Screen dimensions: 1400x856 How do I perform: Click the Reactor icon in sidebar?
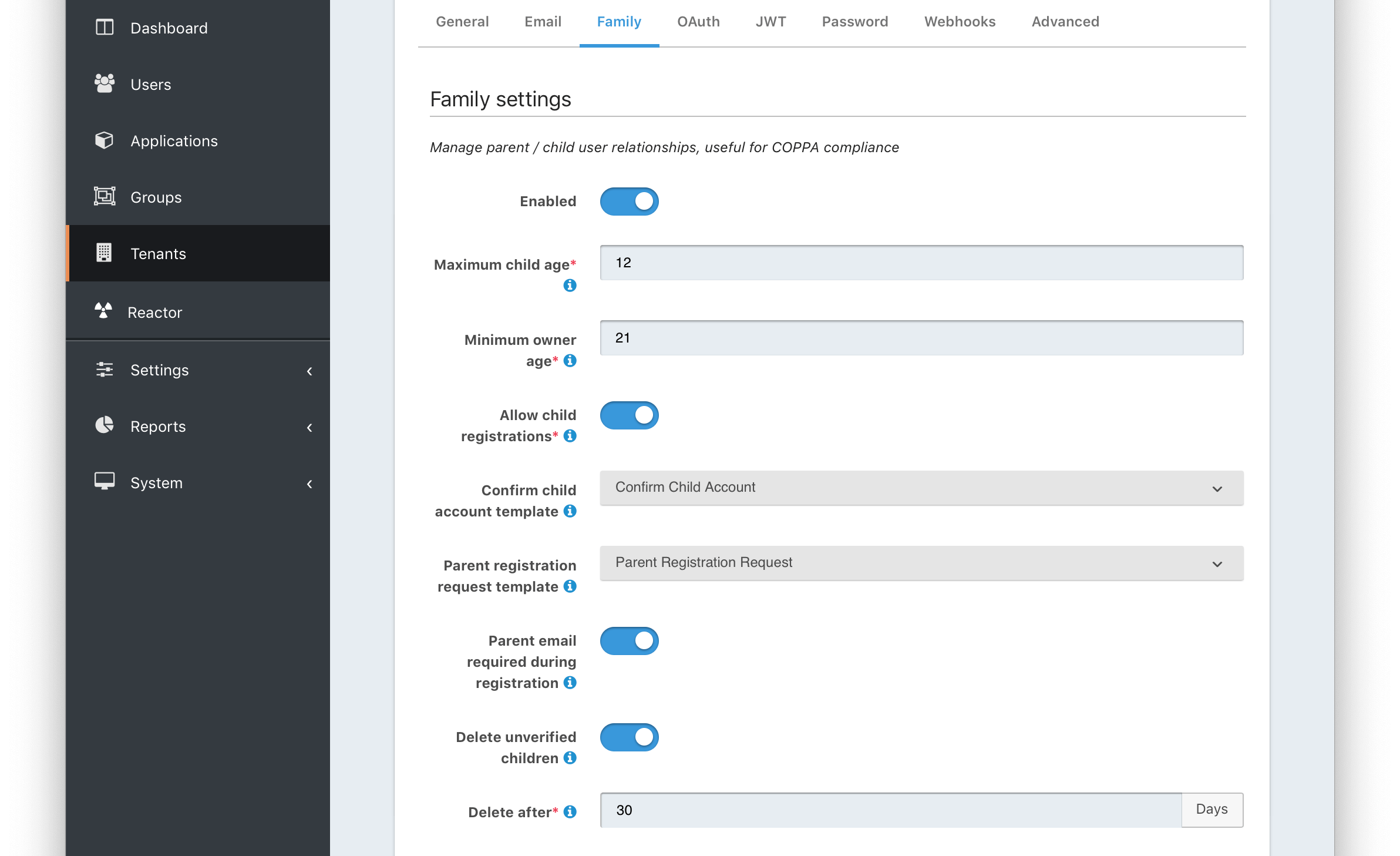pos(103,311)
